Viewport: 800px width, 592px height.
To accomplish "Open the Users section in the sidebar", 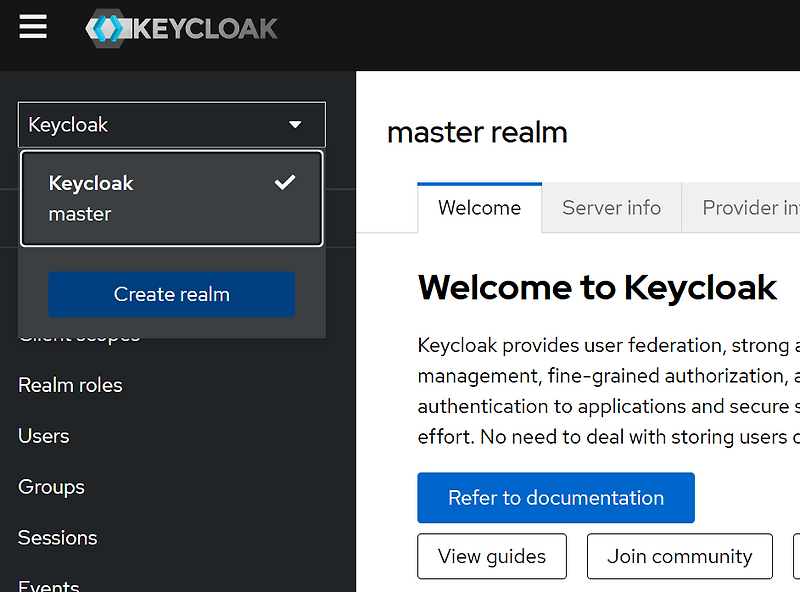I will coord(43,436).
